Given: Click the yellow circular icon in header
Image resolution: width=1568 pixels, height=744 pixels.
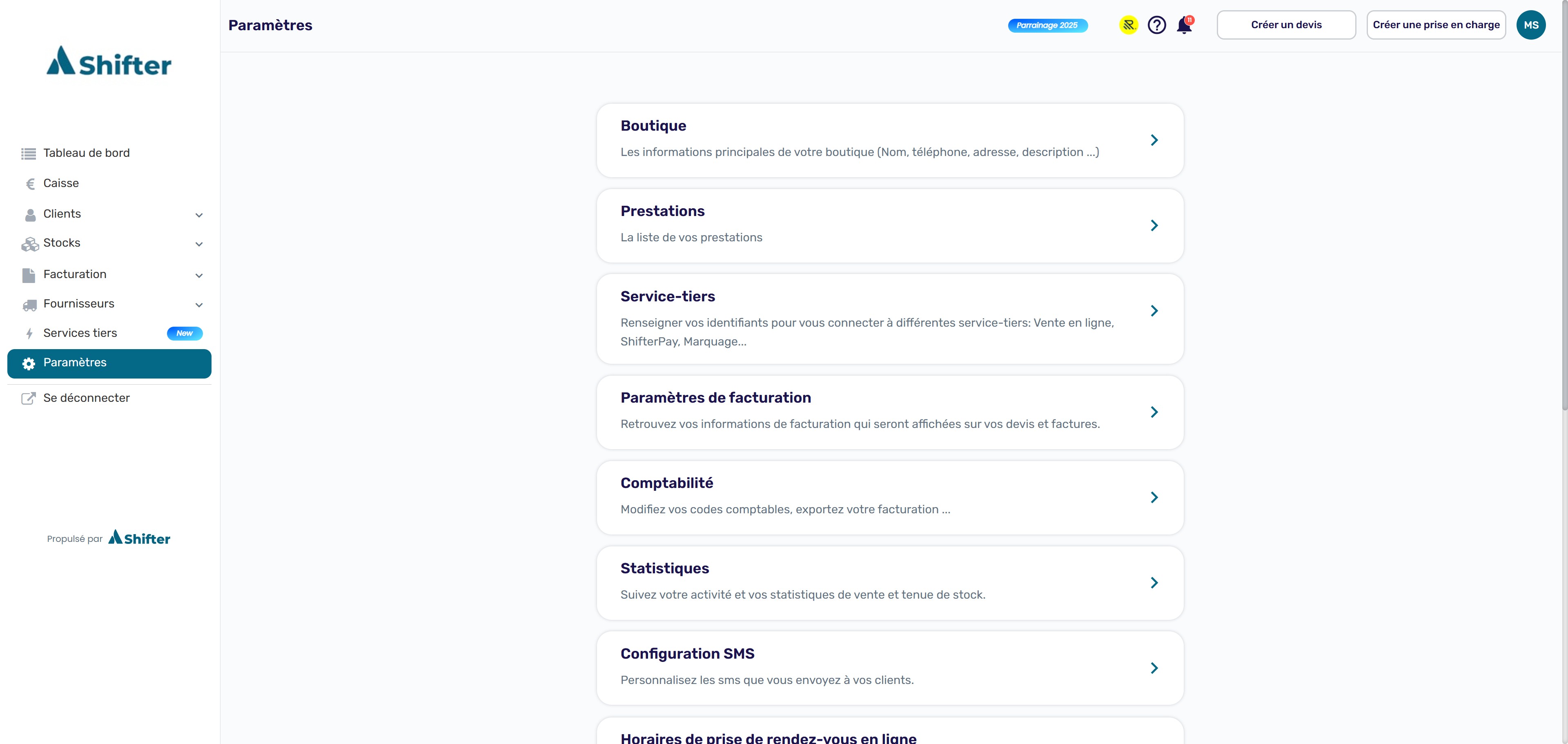Looking at the screenshot, I should coord(1129,25).
